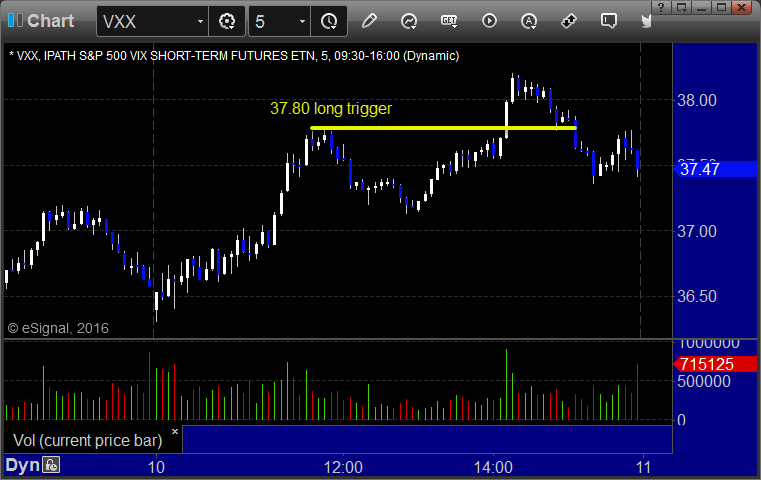Click the 37.47 current price marker
Viewport: 761px width, 480px height.
click(x=715, y=169)
